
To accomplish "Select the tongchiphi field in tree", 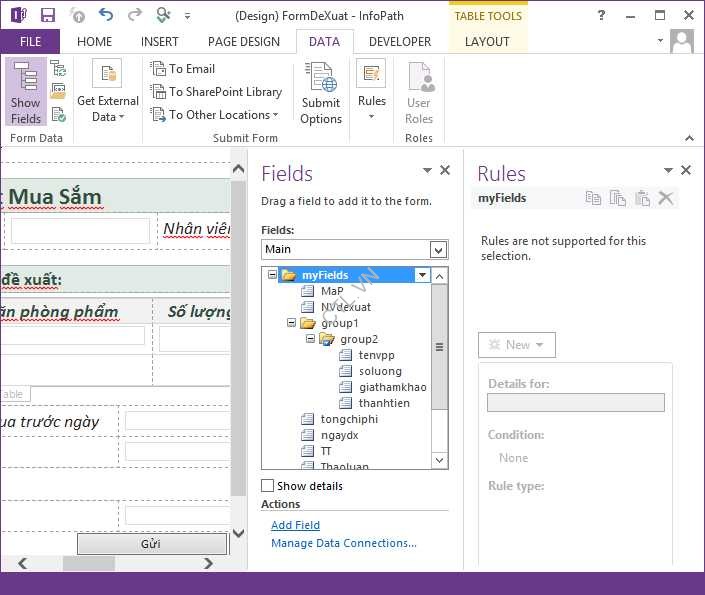I will 348,419.
